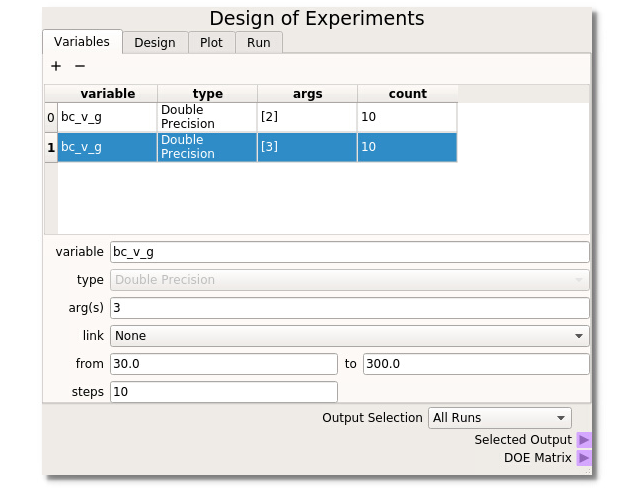Click the variable column header
The height and width of the screenshot is (488, 641).
(x=107, y=94)
